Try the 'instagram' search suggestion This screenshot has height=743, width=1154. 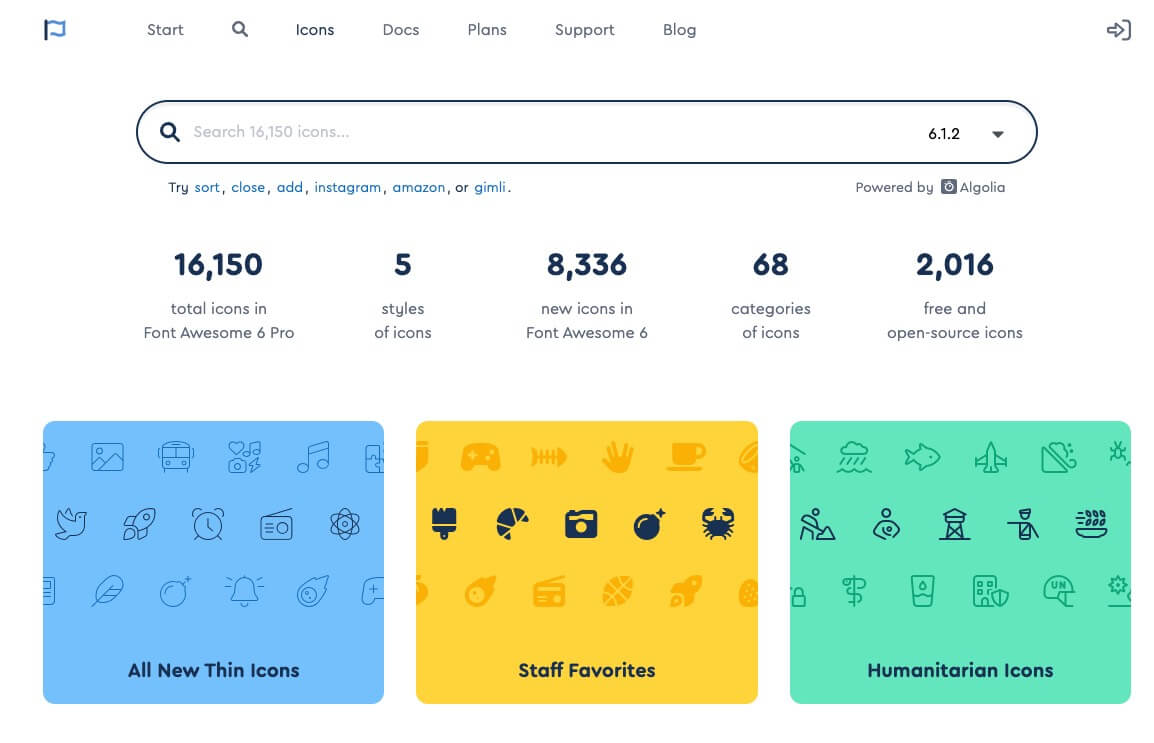(x=347, y=188)
